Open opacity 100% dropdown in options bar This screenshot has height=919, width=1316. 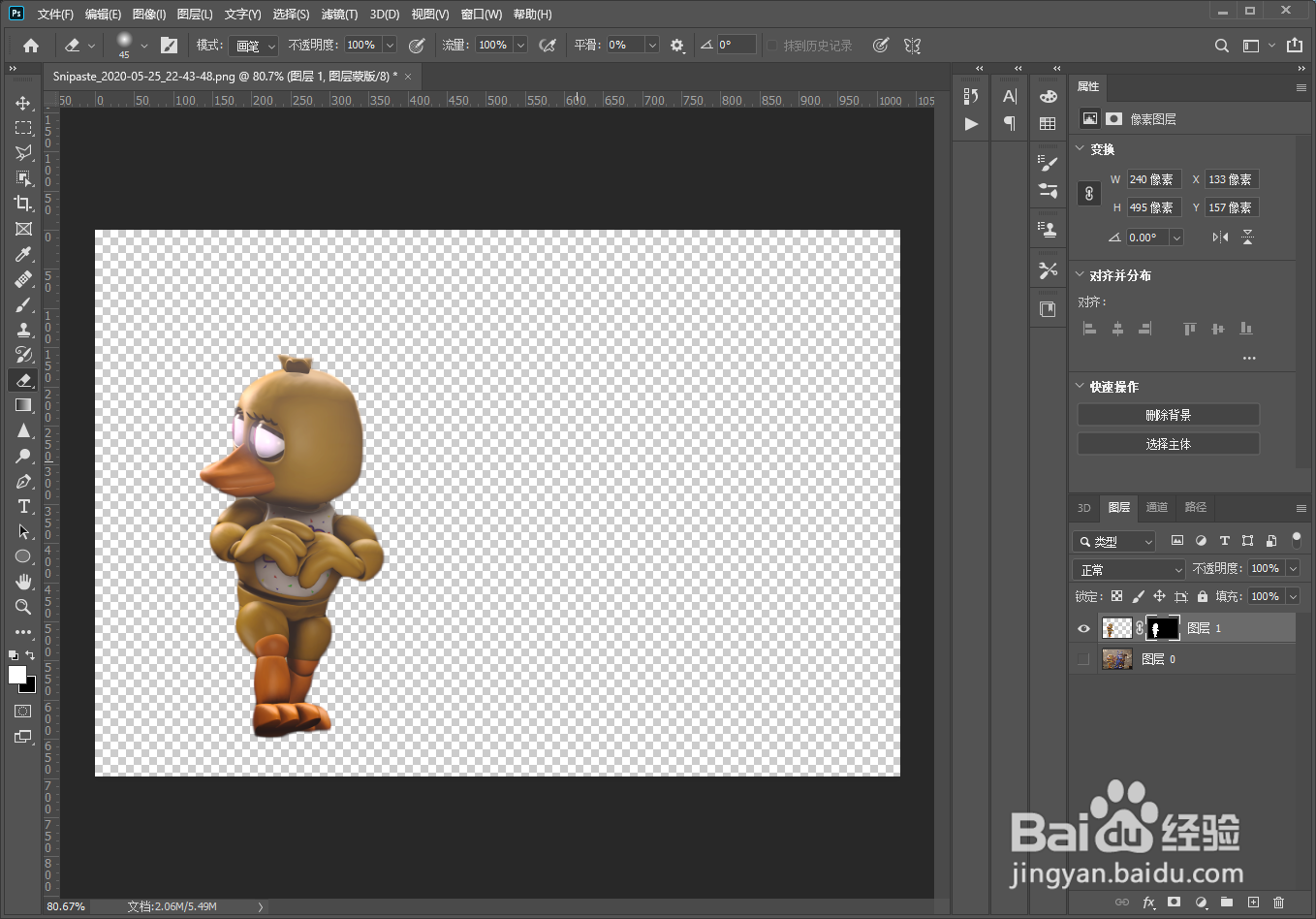pyautogui.click(x=390, y=46)
